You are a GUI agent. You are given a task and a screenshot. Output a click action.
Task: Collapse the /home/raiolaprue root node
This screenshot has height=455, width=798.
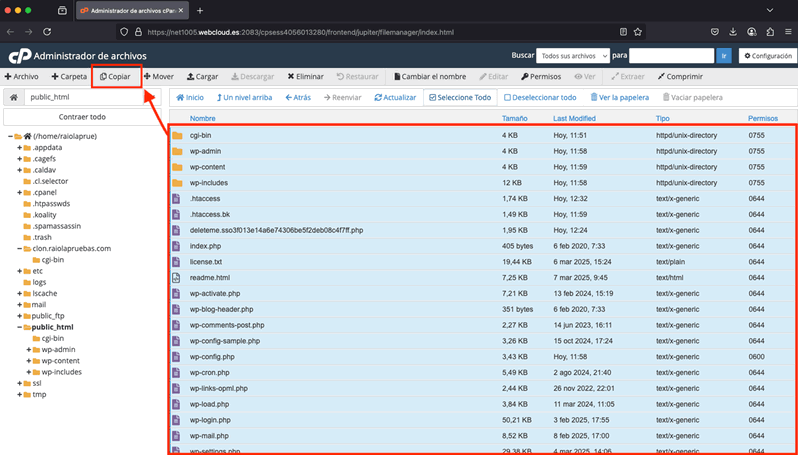(x=10, y=136)
